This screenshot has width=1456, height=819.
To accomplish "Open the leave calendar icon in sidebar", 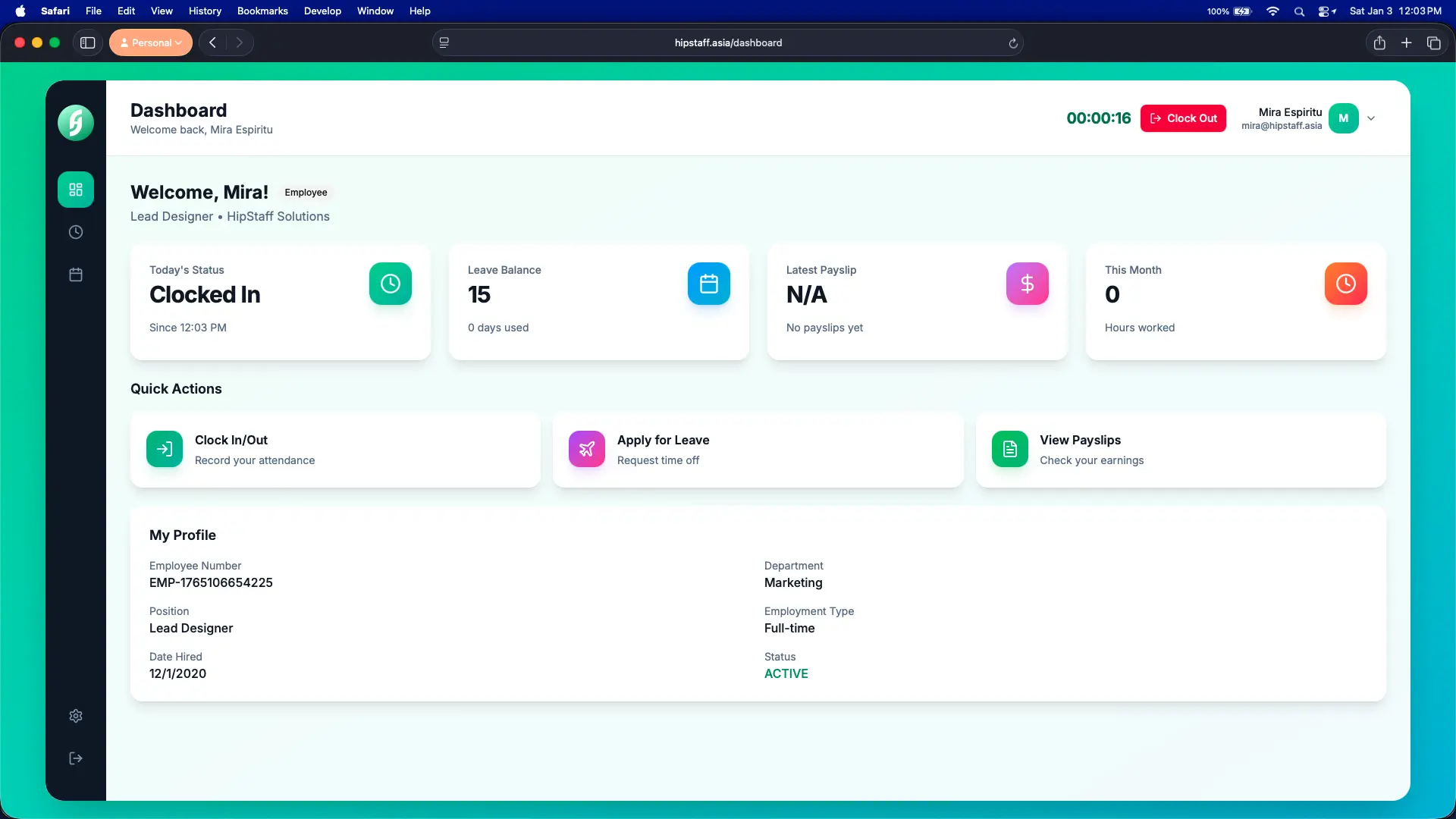I will click(x=76, y=275).
